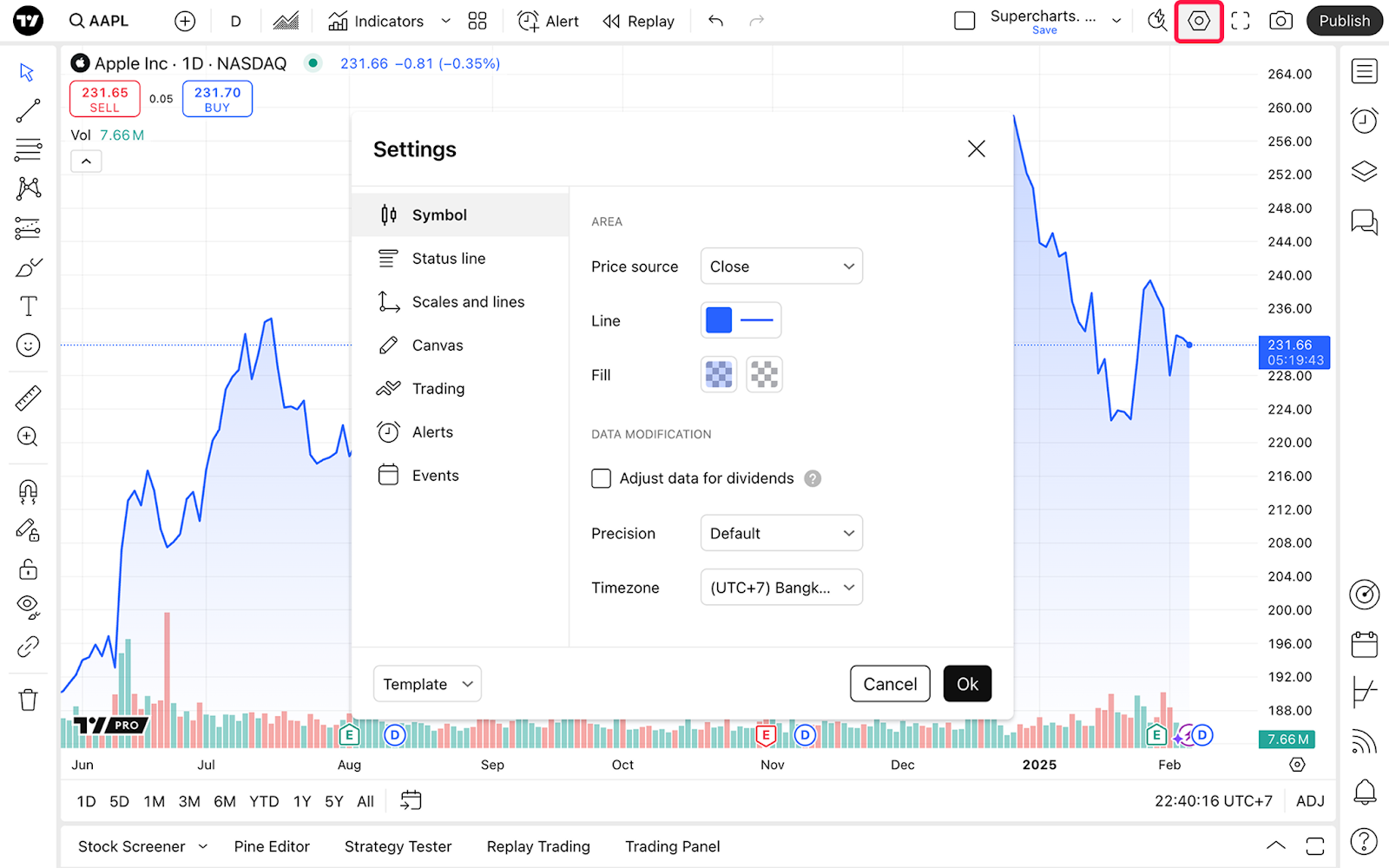Click the 231.70 BUY button

217,99
